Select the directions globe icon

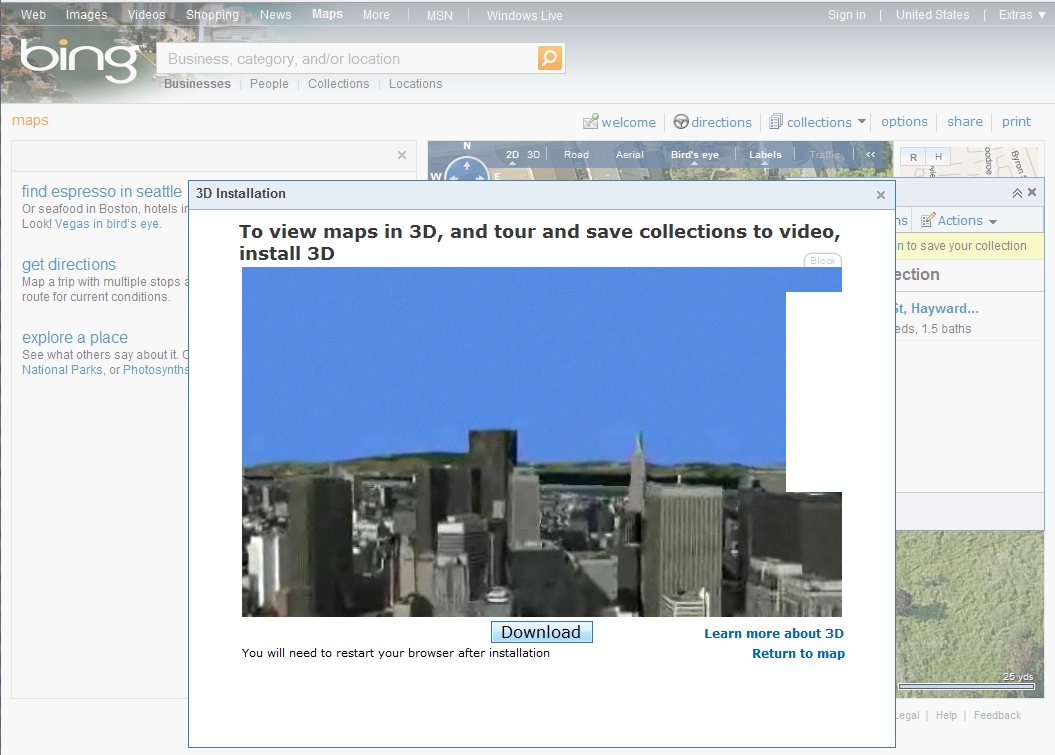[x=679, y=121]
